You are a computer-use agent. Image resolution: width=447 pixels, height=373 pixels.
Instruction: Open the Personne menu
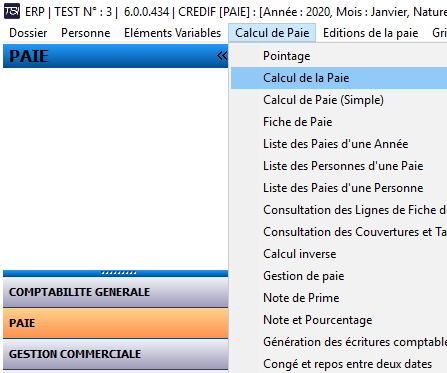pyautogui.click(x=85, y=33)
